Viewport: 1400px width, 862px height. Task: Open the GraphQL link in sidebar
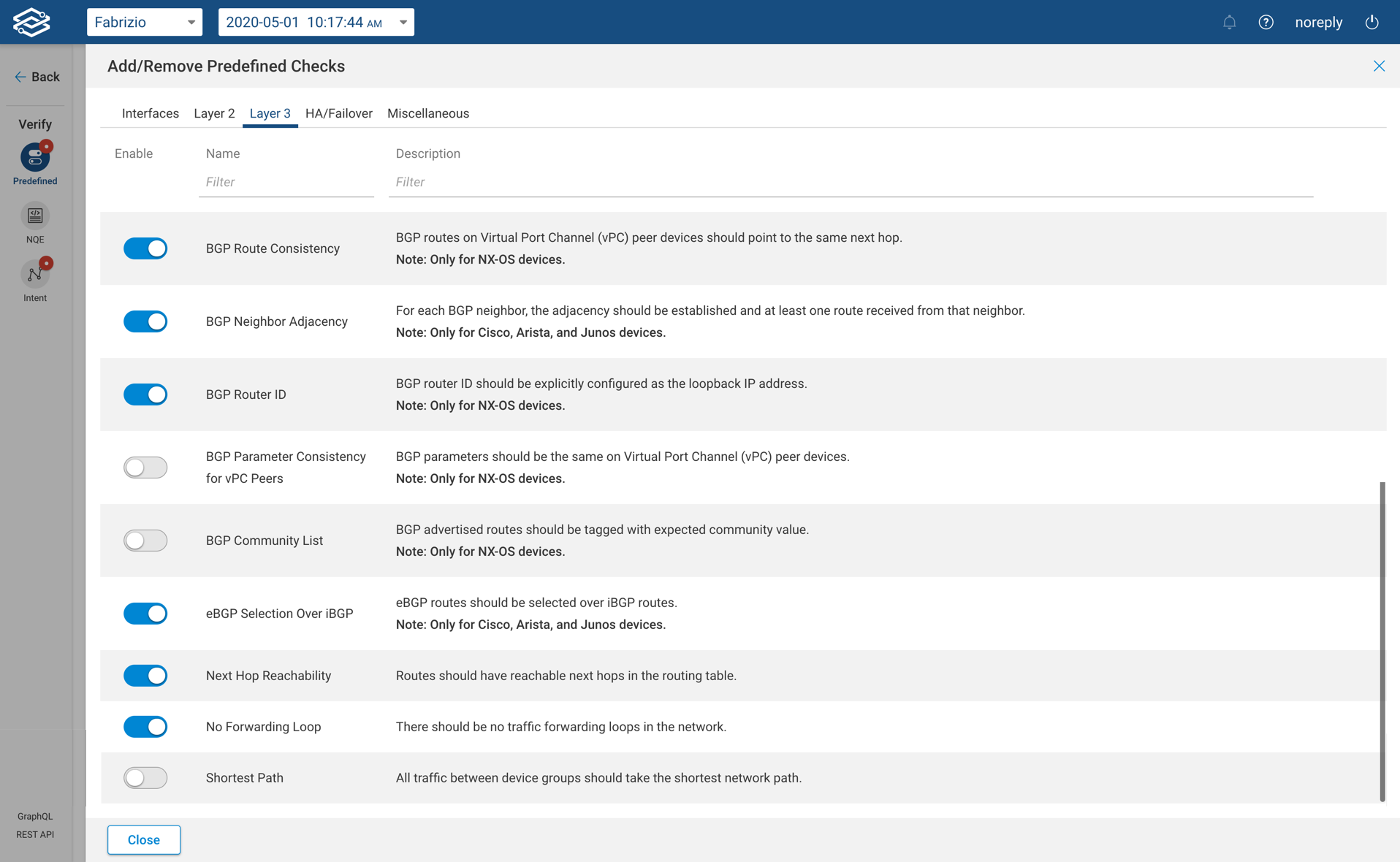35,816
